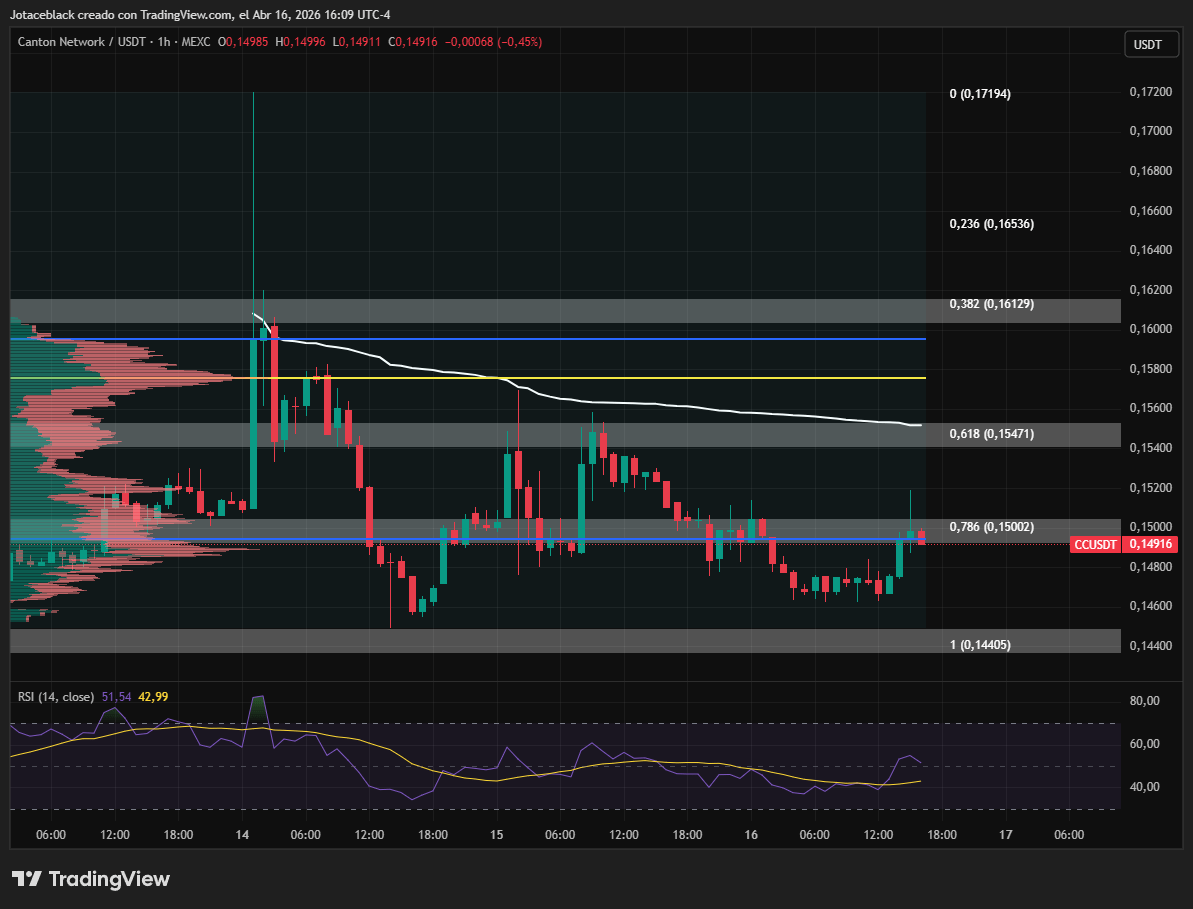Viewport: 1193px width, 909px height.
Task: Click the TradingView logo icon
Action: click(27, 879)
